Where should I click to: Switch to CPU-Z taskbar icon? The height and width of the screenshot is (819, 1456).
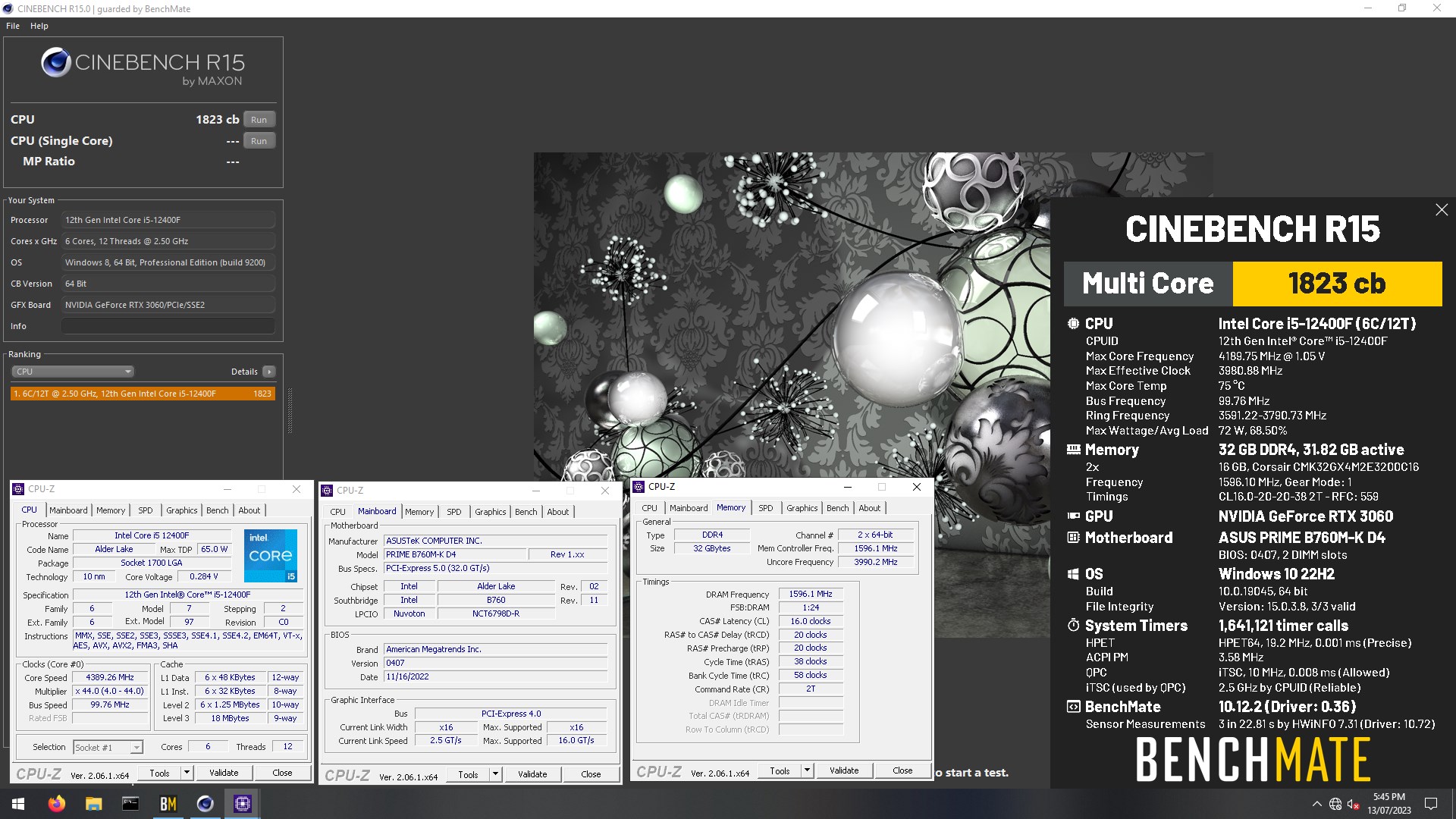click(x=242, y=804)
